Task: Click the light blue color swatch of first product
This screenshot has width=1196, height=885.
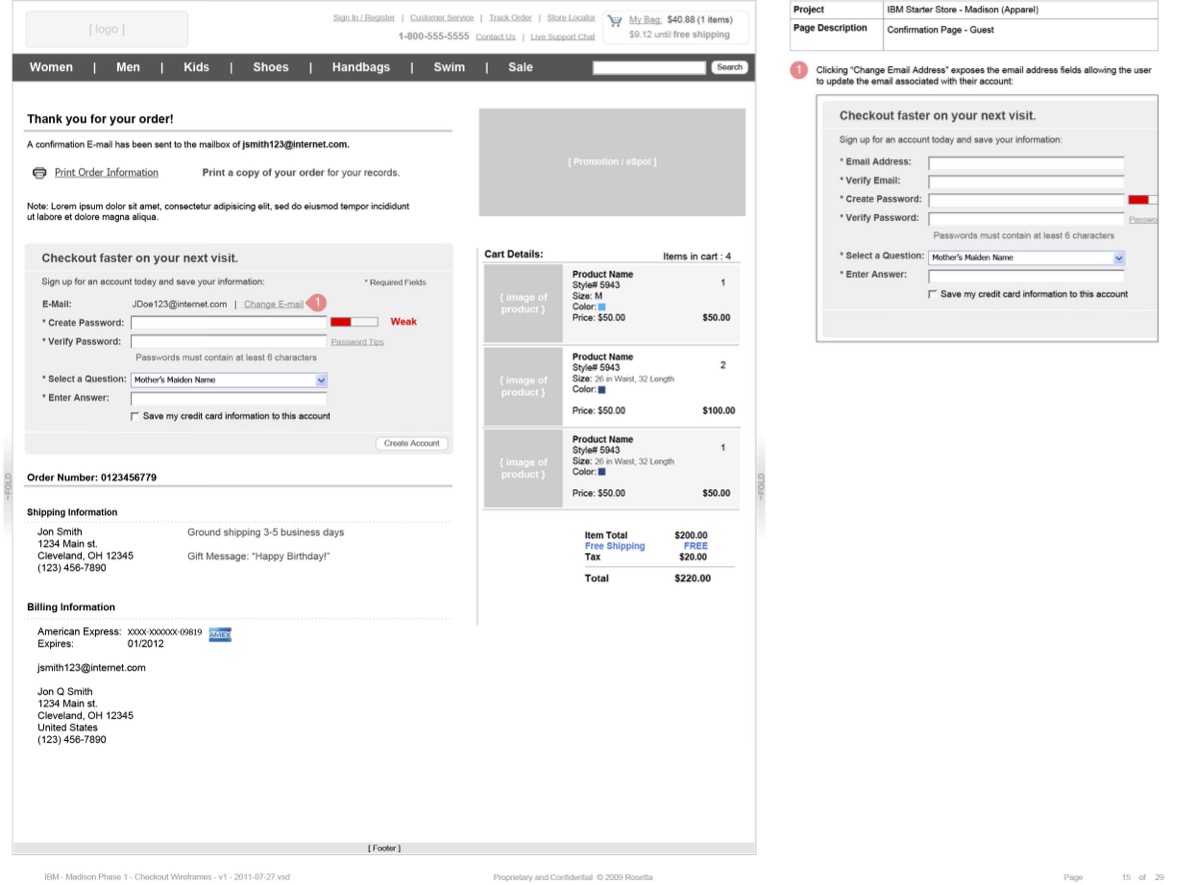Action: tap(602, 307)
